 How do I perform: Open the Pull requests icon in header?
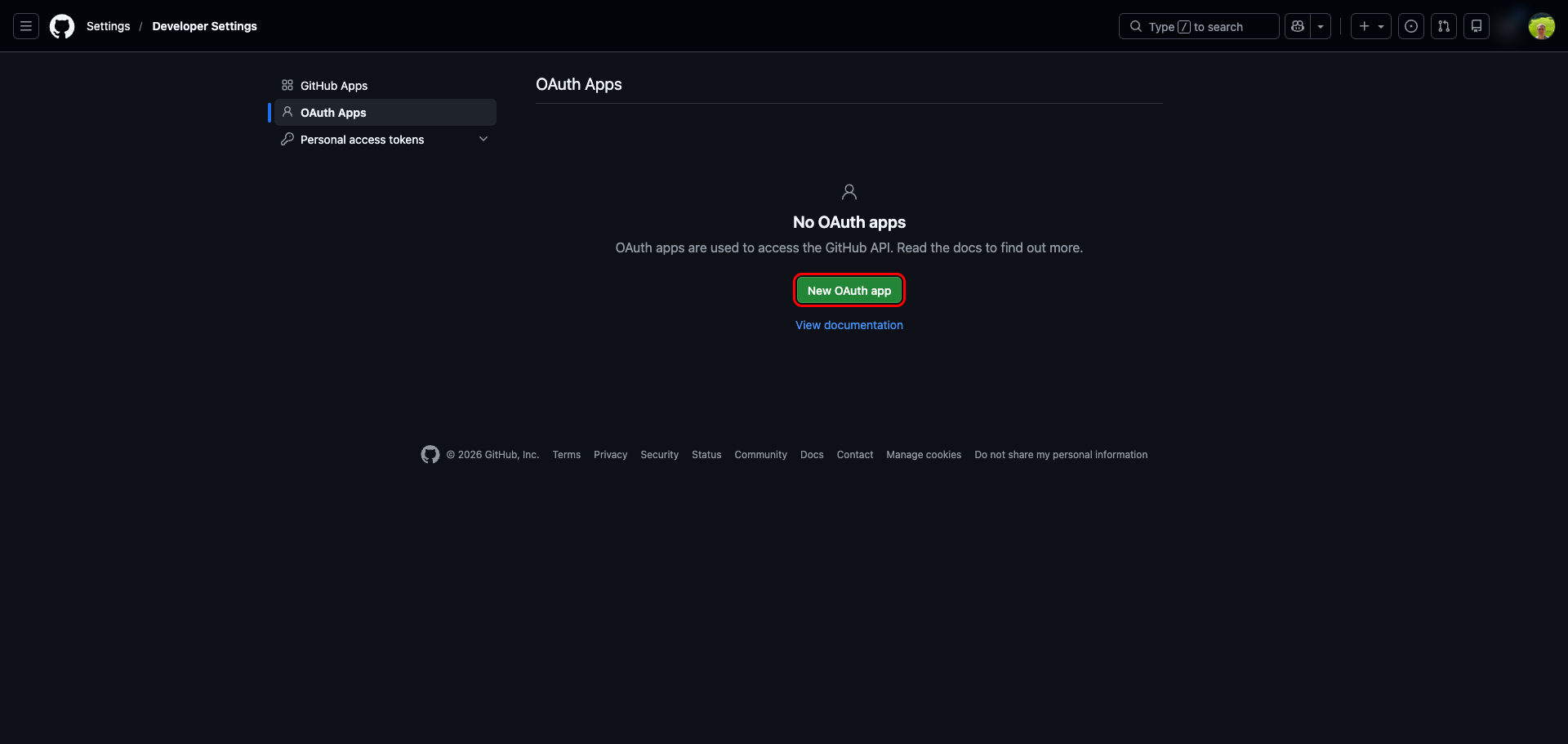(x=1444, y=26)
